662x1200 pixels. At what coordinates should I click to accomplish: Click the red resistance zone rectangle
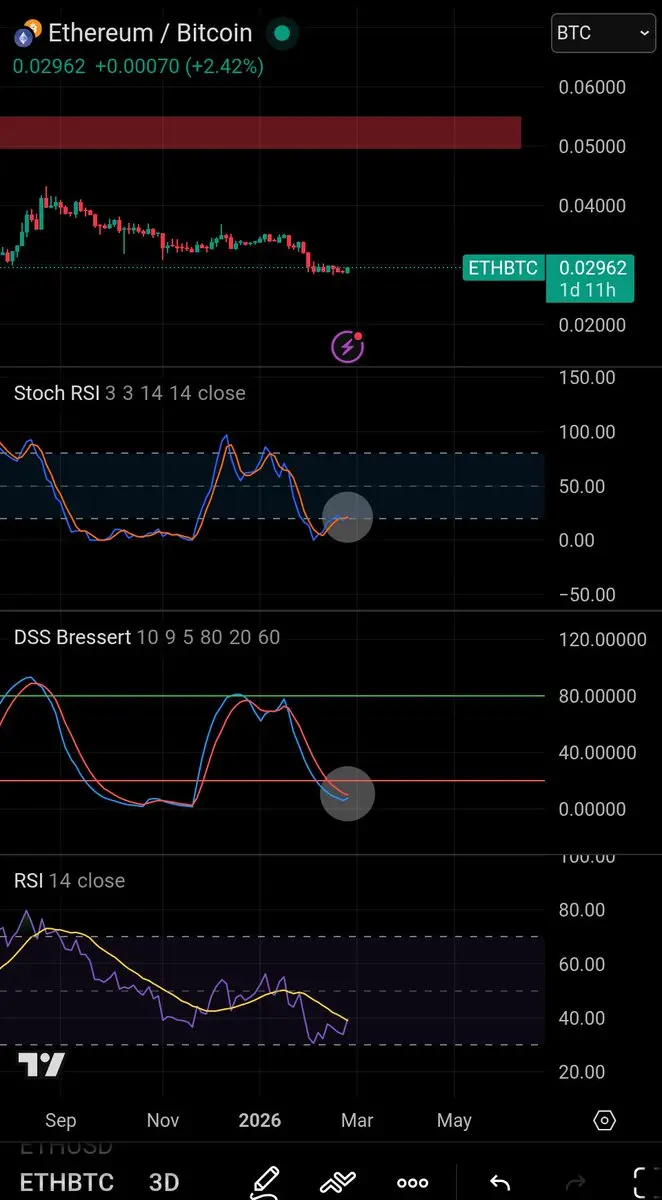click(260, 133)
